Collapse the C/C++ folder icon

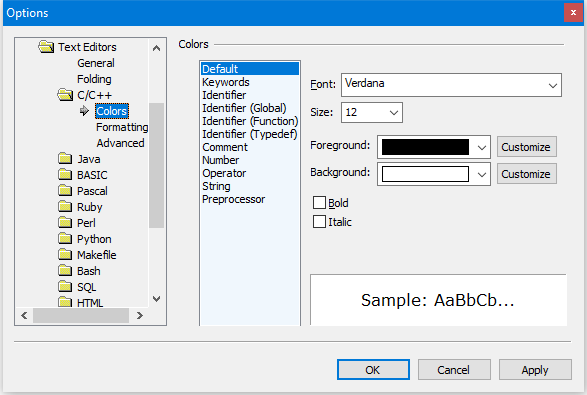coord(65,95)
